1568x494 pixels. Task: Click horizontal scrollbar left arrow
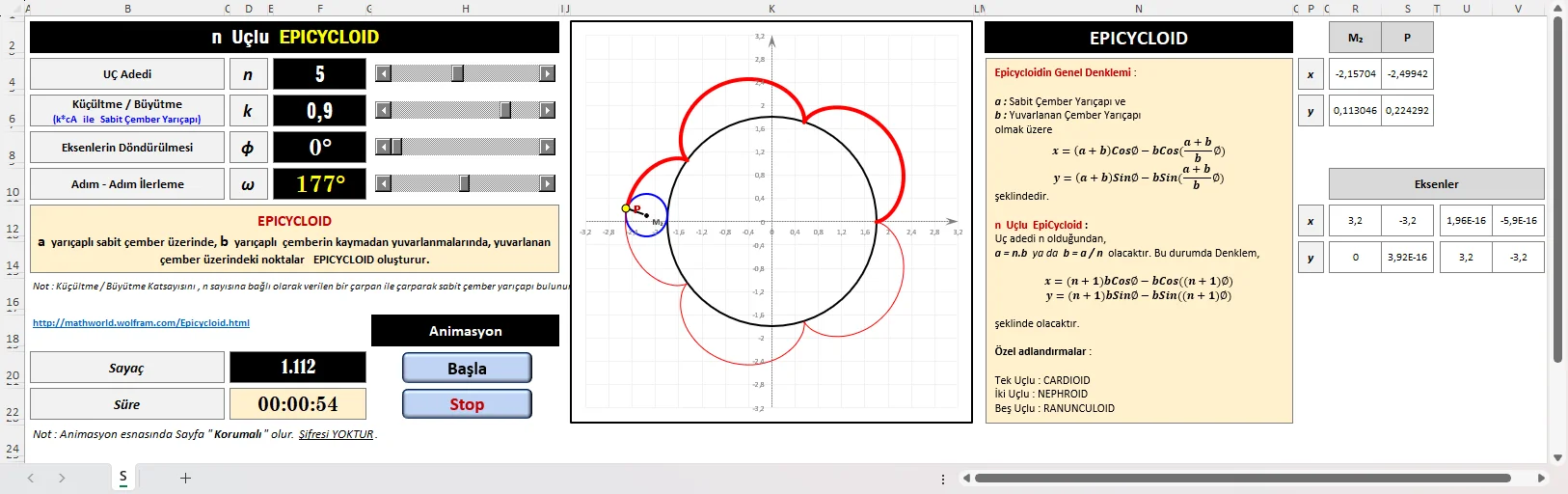pos(966,478)
